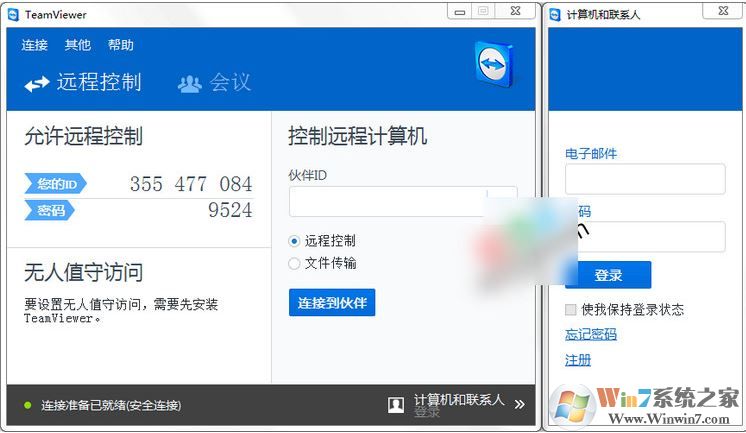Click the TeamViewer title bar app icon
Viewport: 746px width, 433px height.
(13, 15)
